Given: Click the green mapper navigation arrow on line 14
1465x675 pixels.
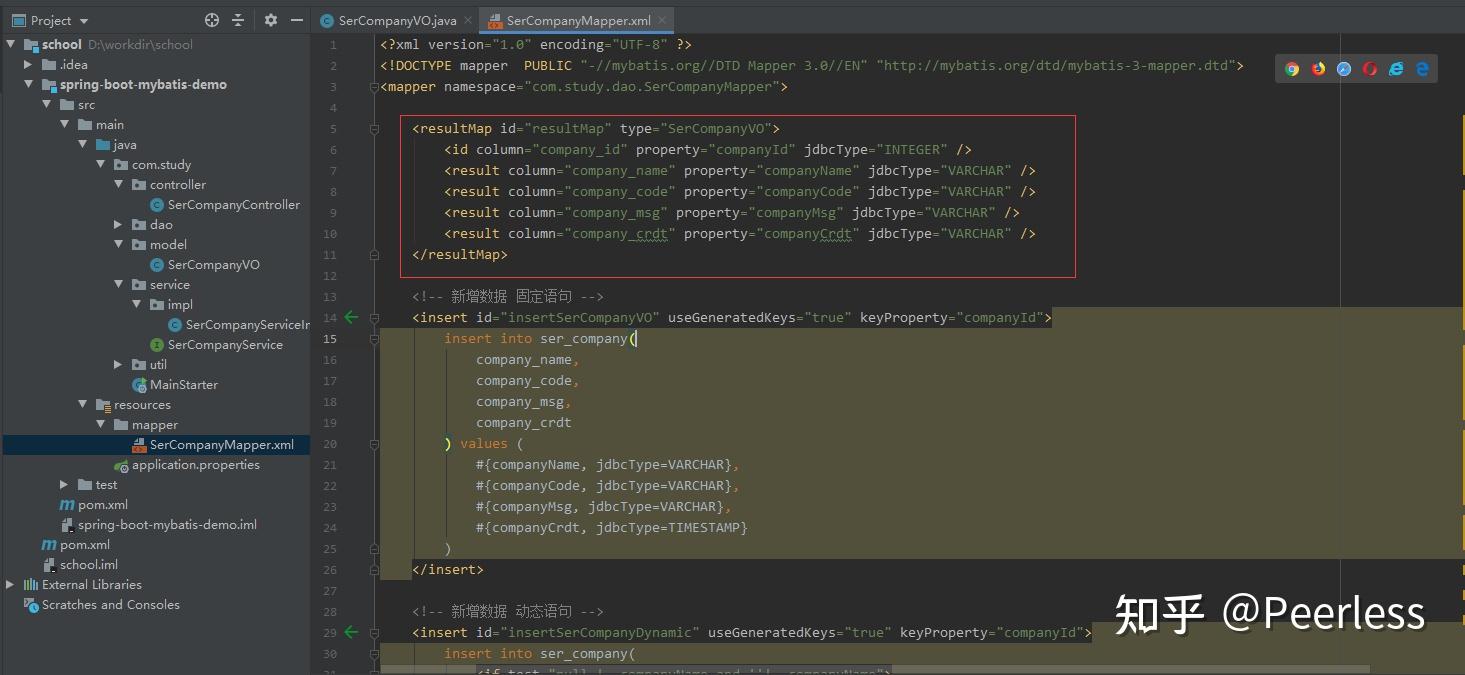Looking at the screenshot, I should [351, 317].
